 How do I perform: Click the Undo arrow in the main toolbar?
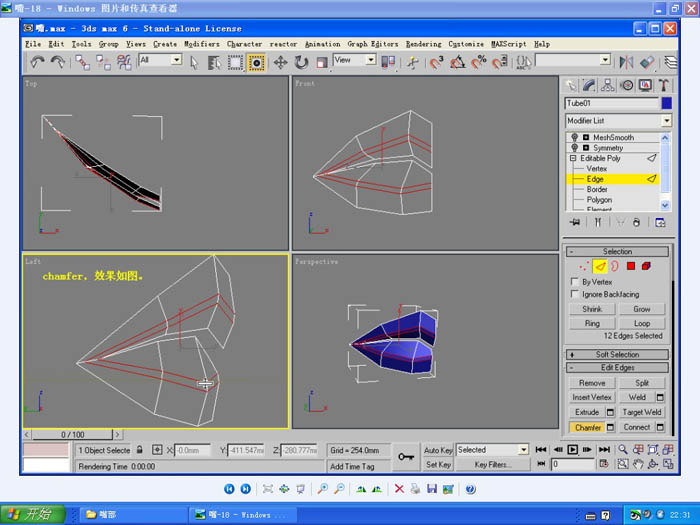(37, 62)
